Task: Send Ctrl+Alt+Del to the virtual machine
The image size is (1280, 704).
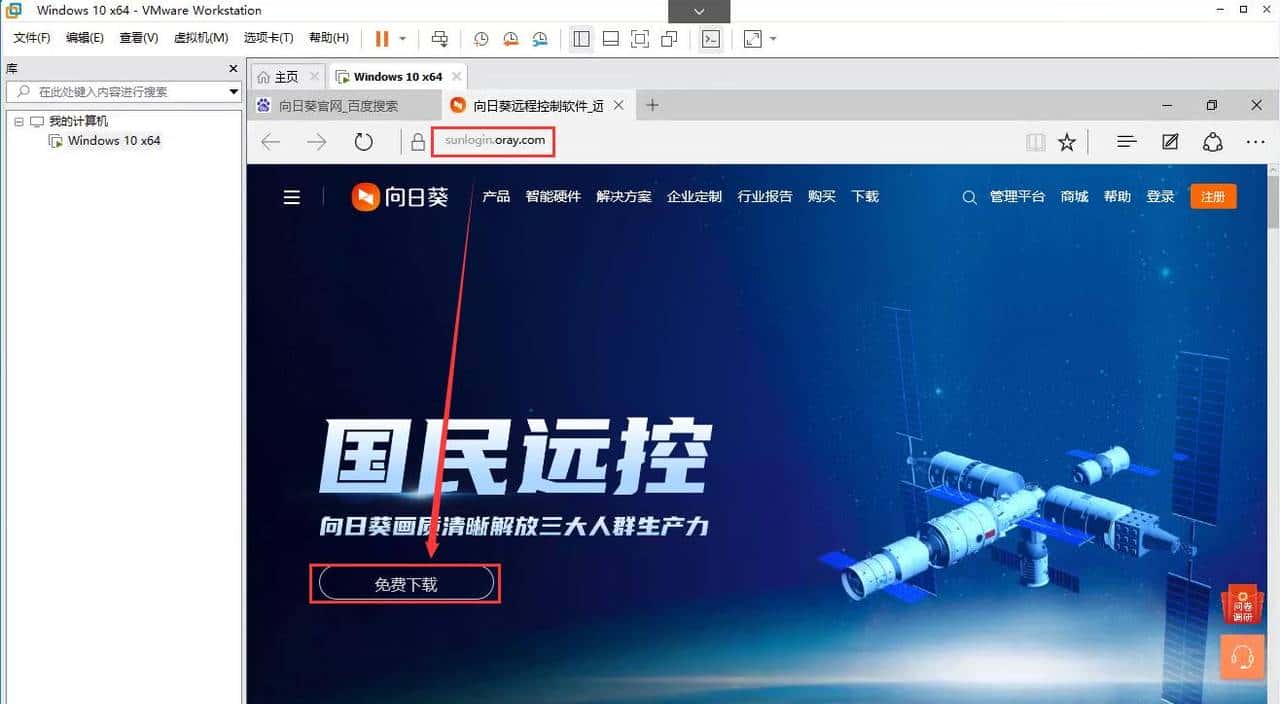Action: 440,38
